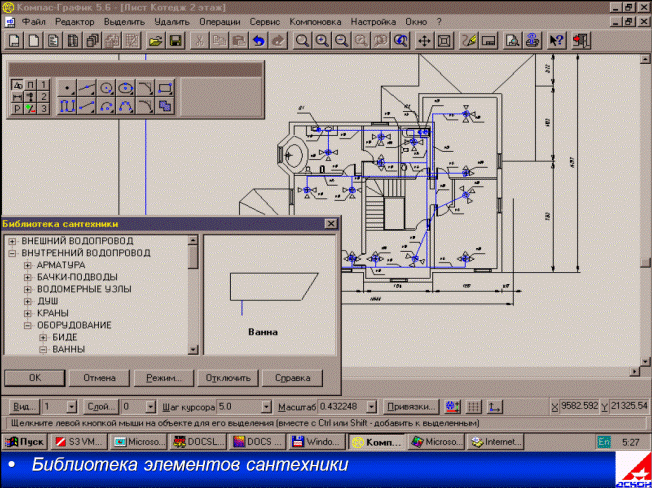Click the drawing area vertical scrollbar thumb
The width and height of the screenshot is (652, 488).
645,262
